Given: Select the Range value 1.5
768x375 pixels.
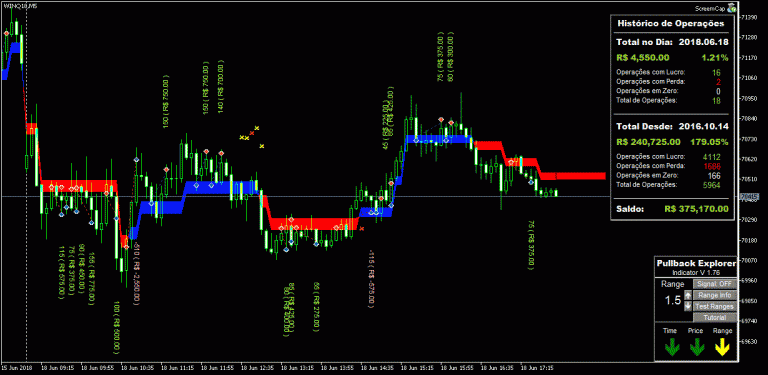Looking at the screenshot, I should (672, 301).
